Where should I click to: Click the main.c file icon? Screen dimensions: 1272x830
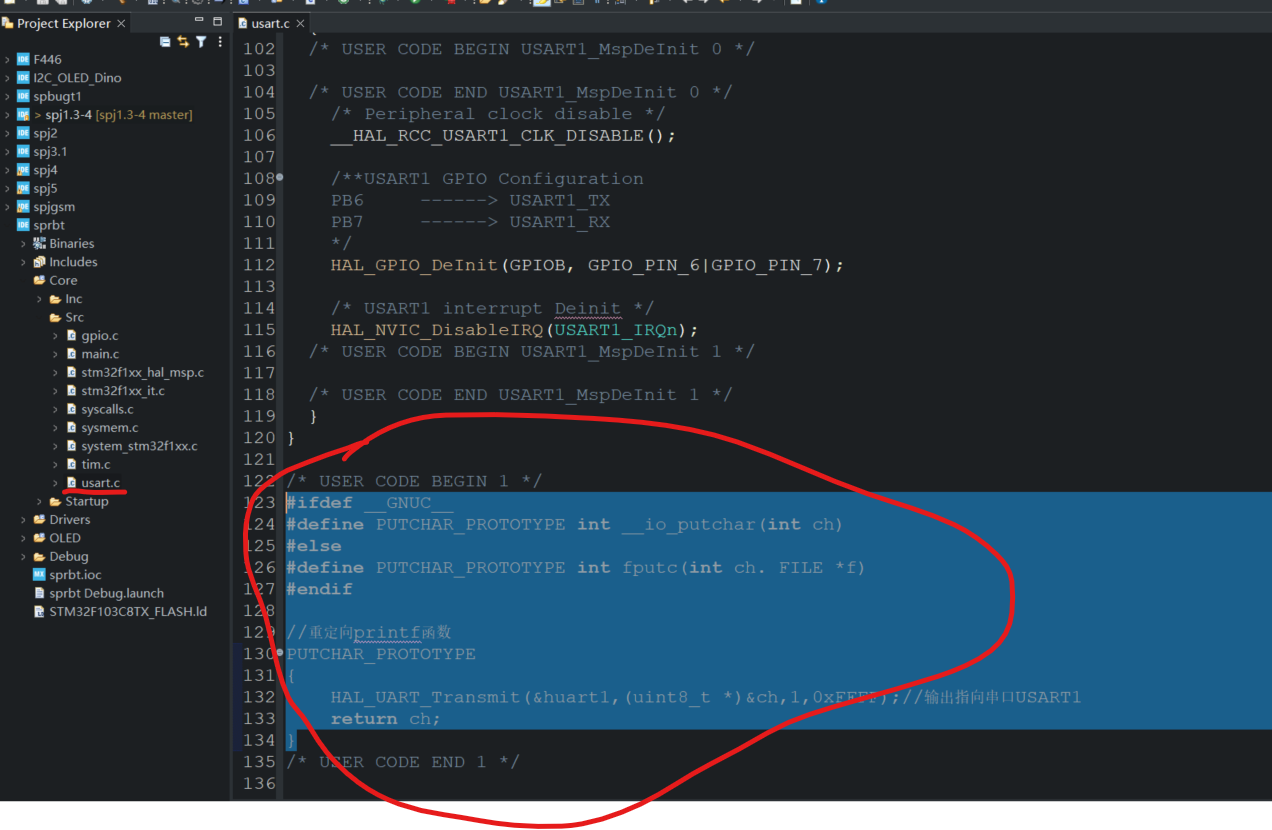pyautogui.click(x=71, y=354)
